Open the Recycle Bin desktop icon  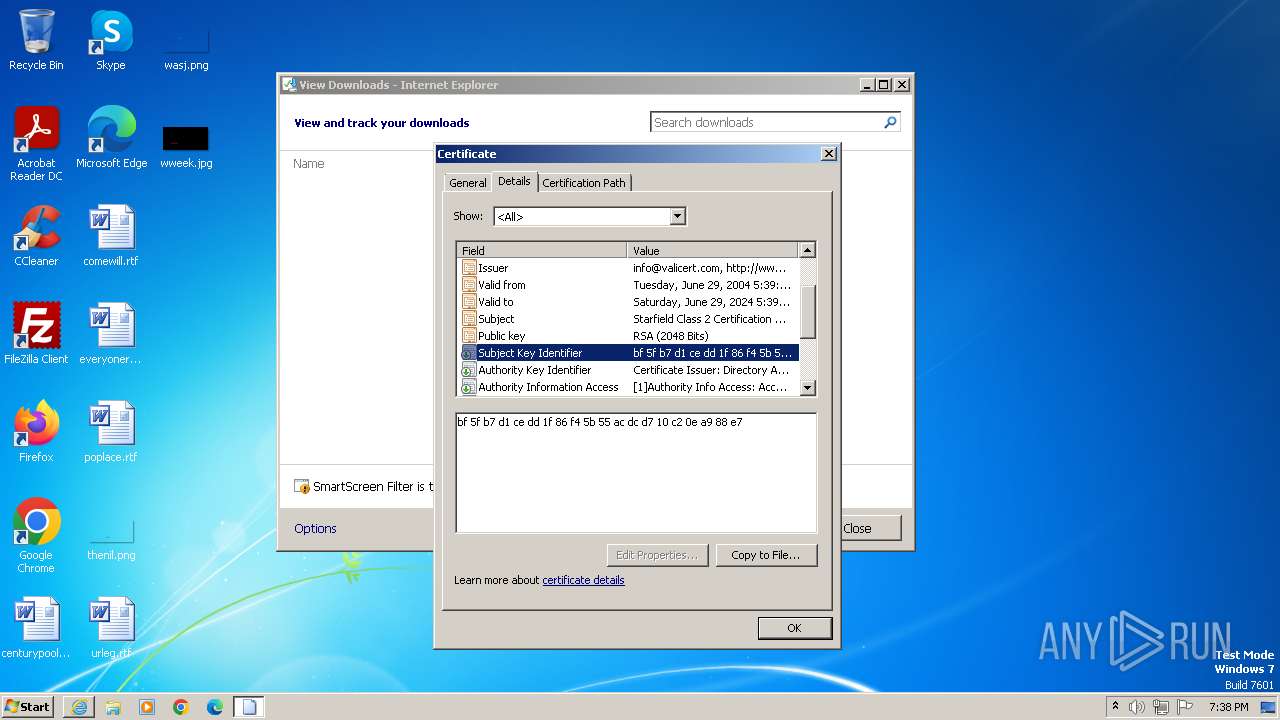36,40
